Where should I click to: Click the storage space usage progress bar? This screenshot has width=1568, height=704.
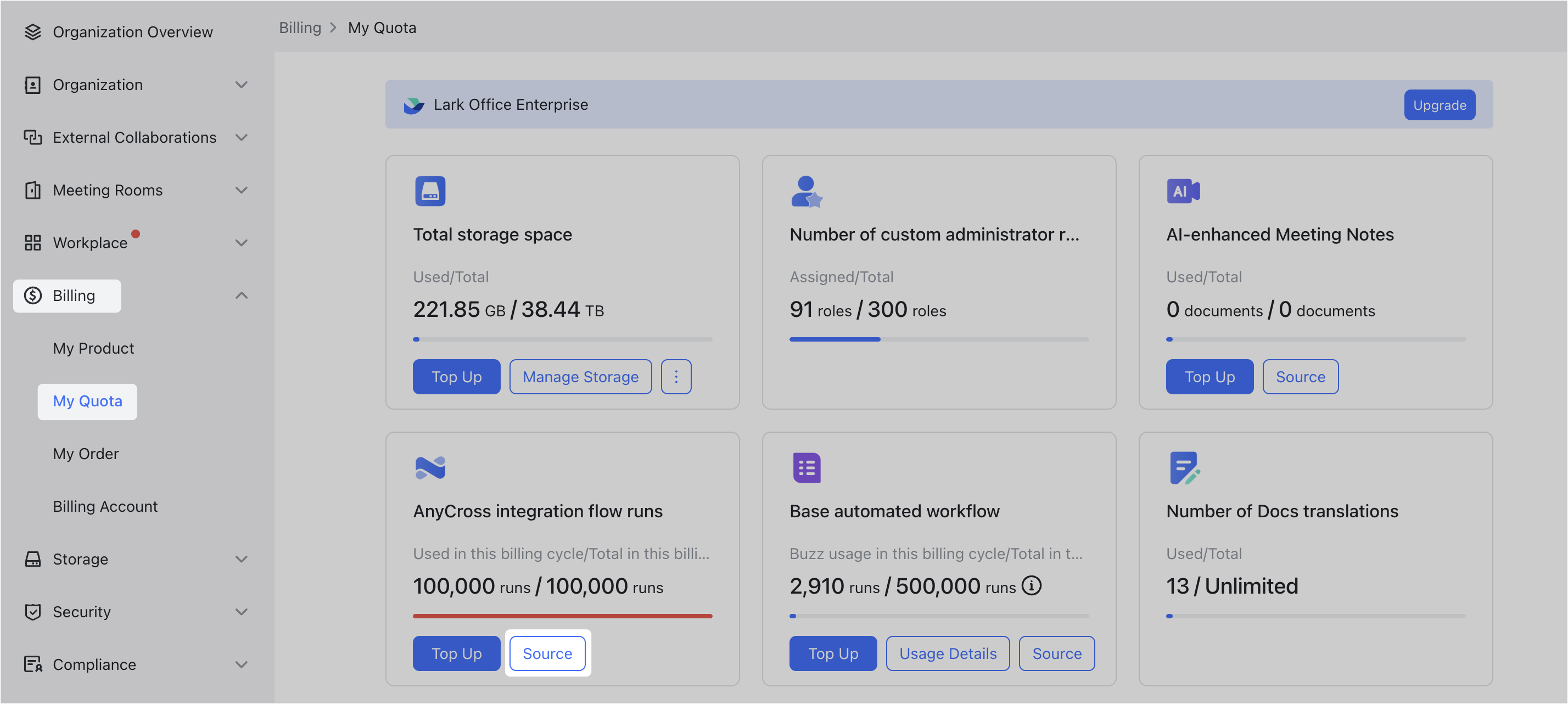click(x=562, y=339)
